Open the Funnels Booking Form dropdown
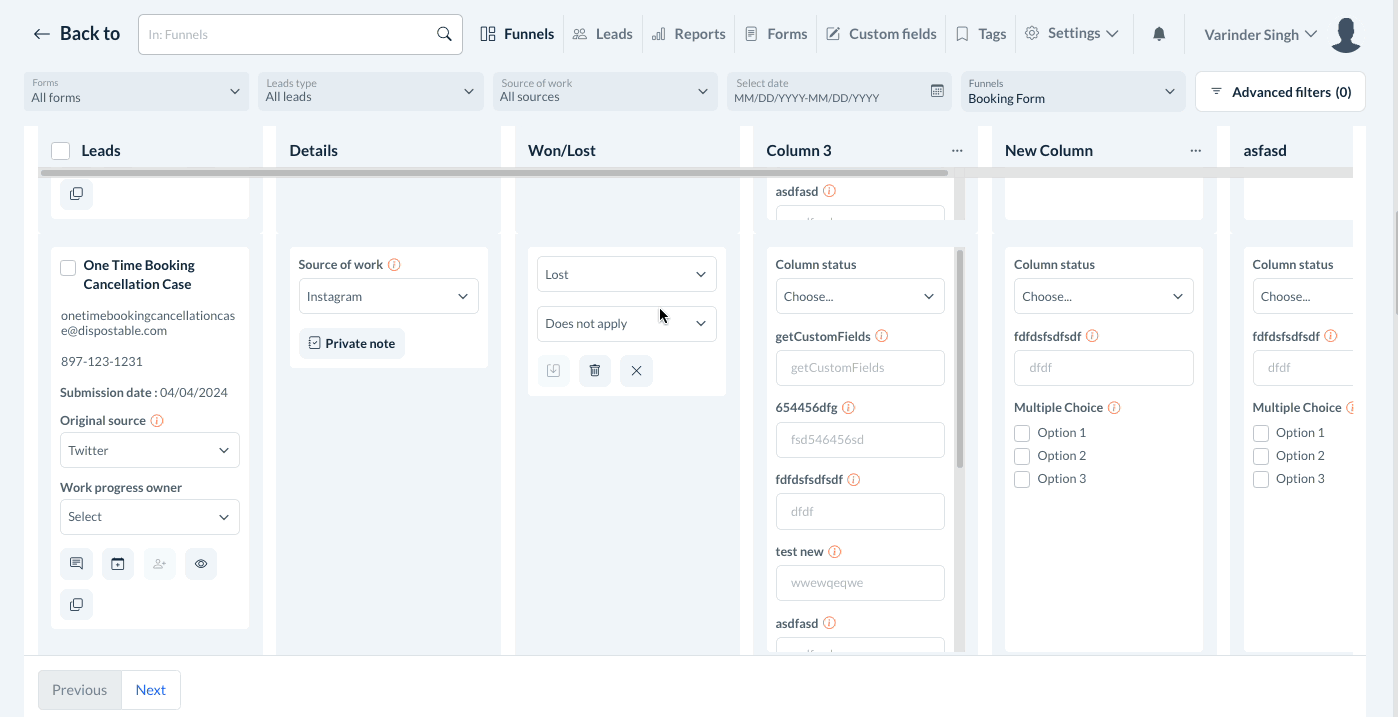 click(1073, 91)
